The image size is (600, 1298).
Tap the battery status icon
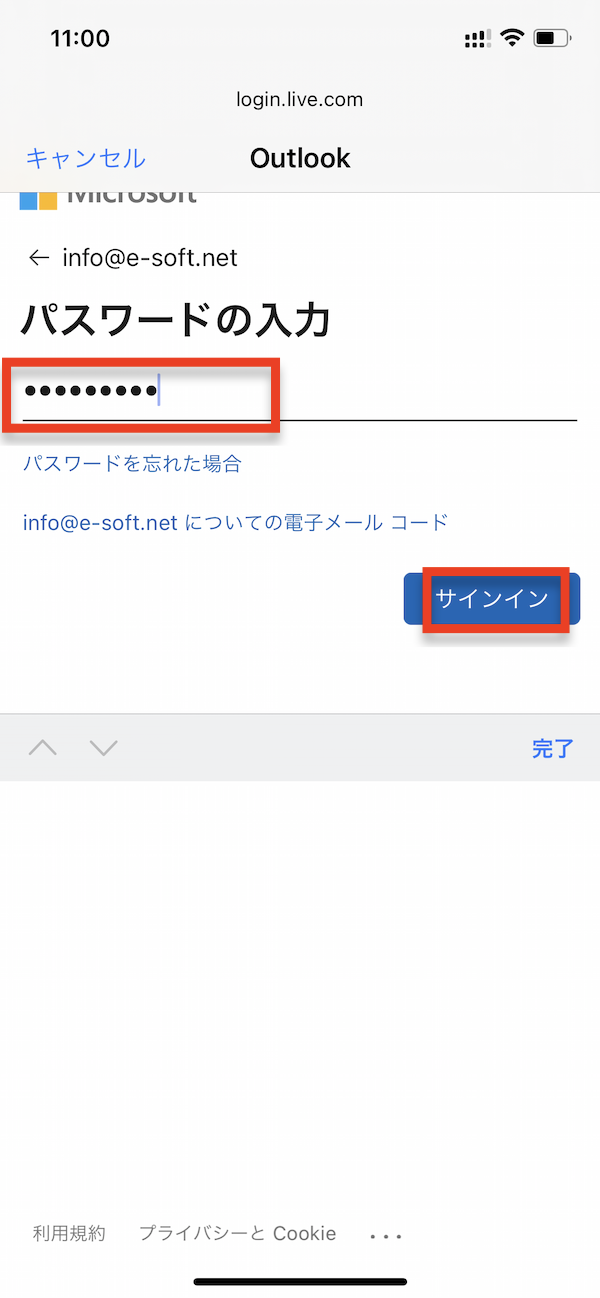pos(552,39)
